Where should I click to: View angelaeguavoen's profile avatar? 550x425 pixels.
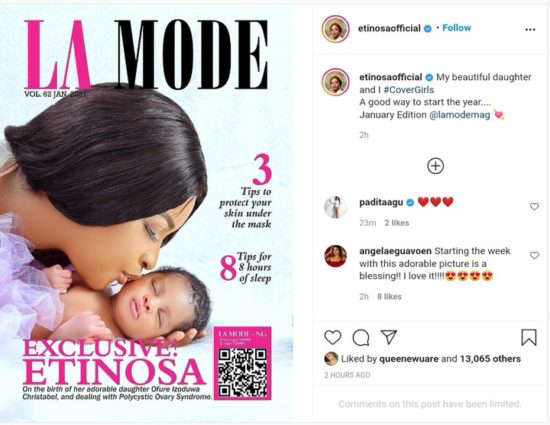point(335,256)
